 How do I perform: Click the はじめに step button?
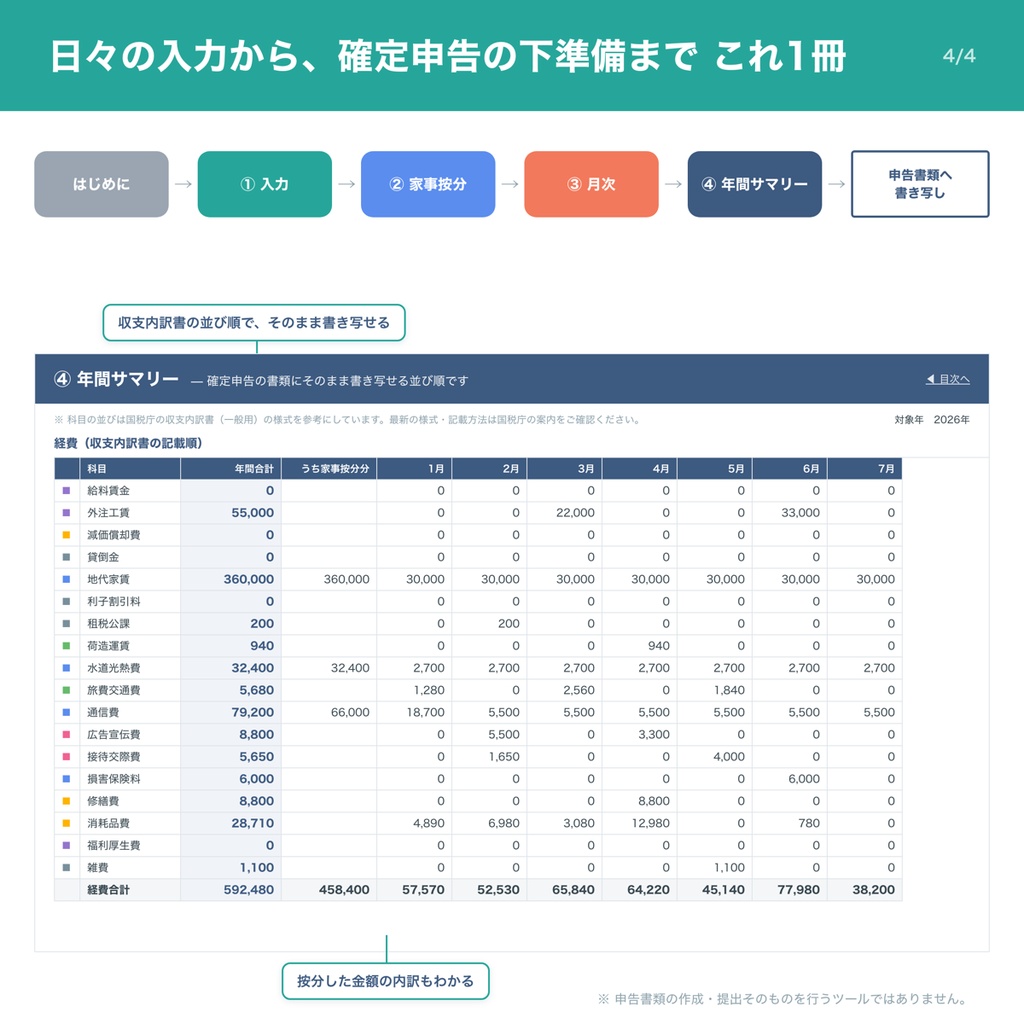coord(101,184)
